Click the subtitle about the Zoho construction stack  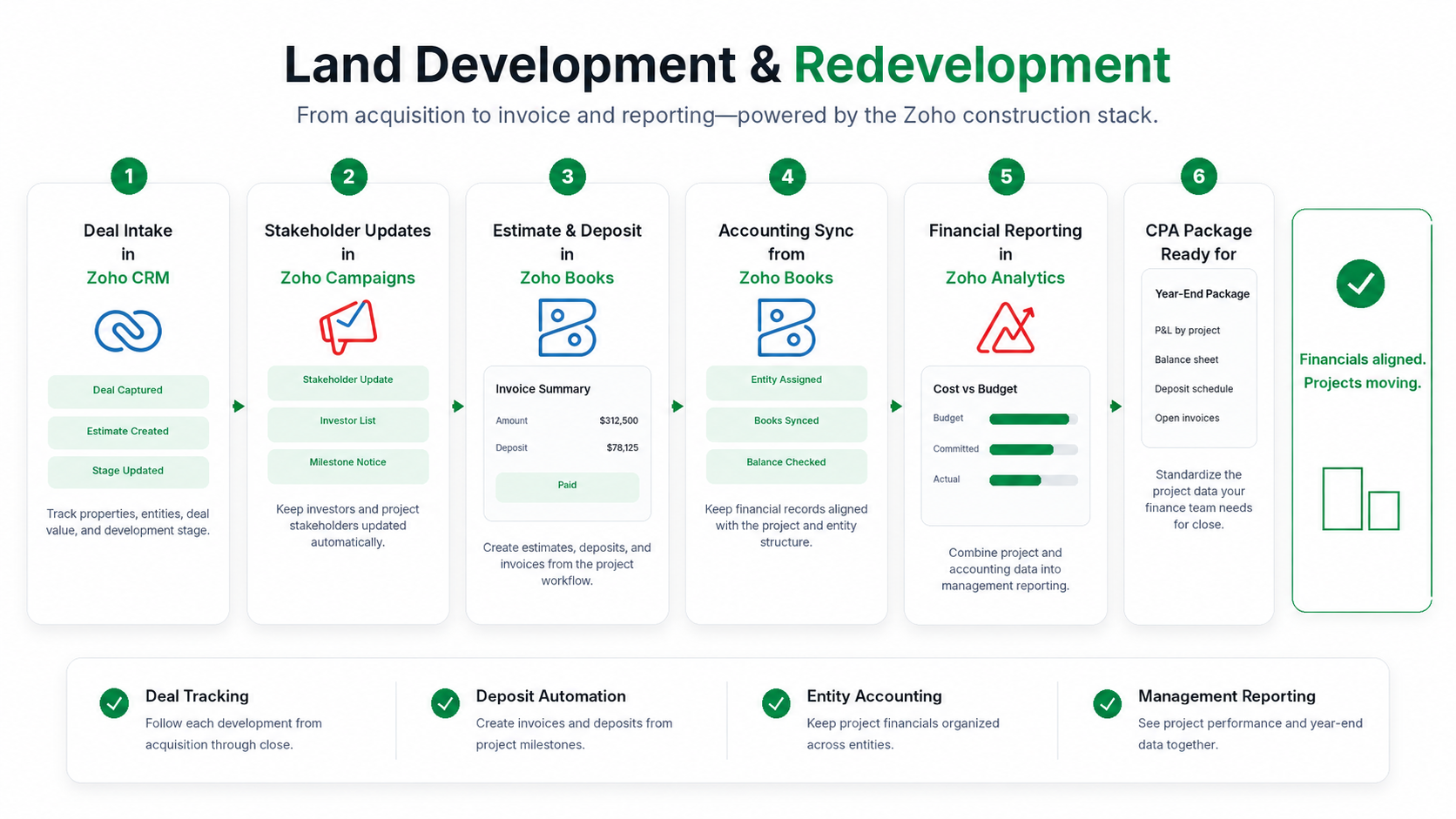pos(727,115)
